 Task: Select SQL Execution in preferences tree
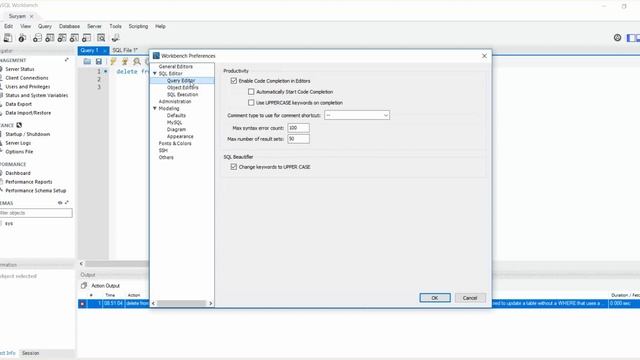[182, 94]
